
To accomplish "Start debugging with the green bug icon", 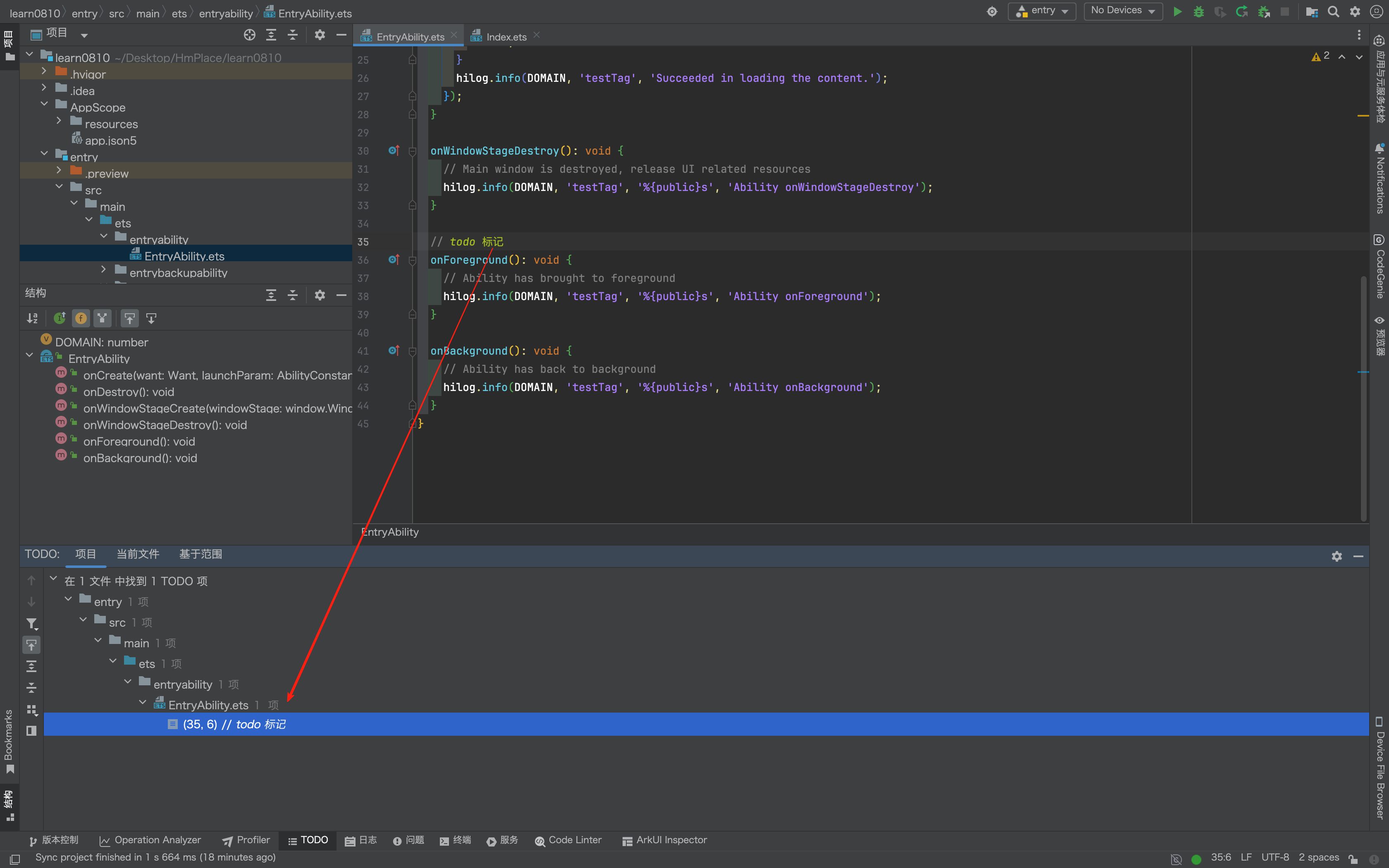I will [1198, 12].
